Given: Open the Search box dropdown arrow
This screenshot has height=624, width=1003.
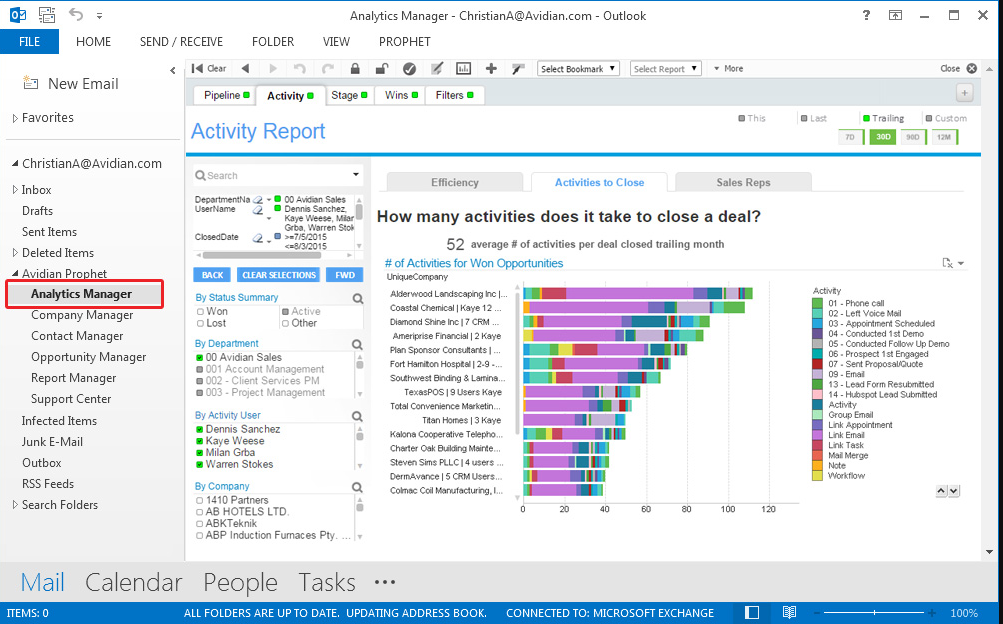Looking at the screenshot, I should click(x=356, y=175).
